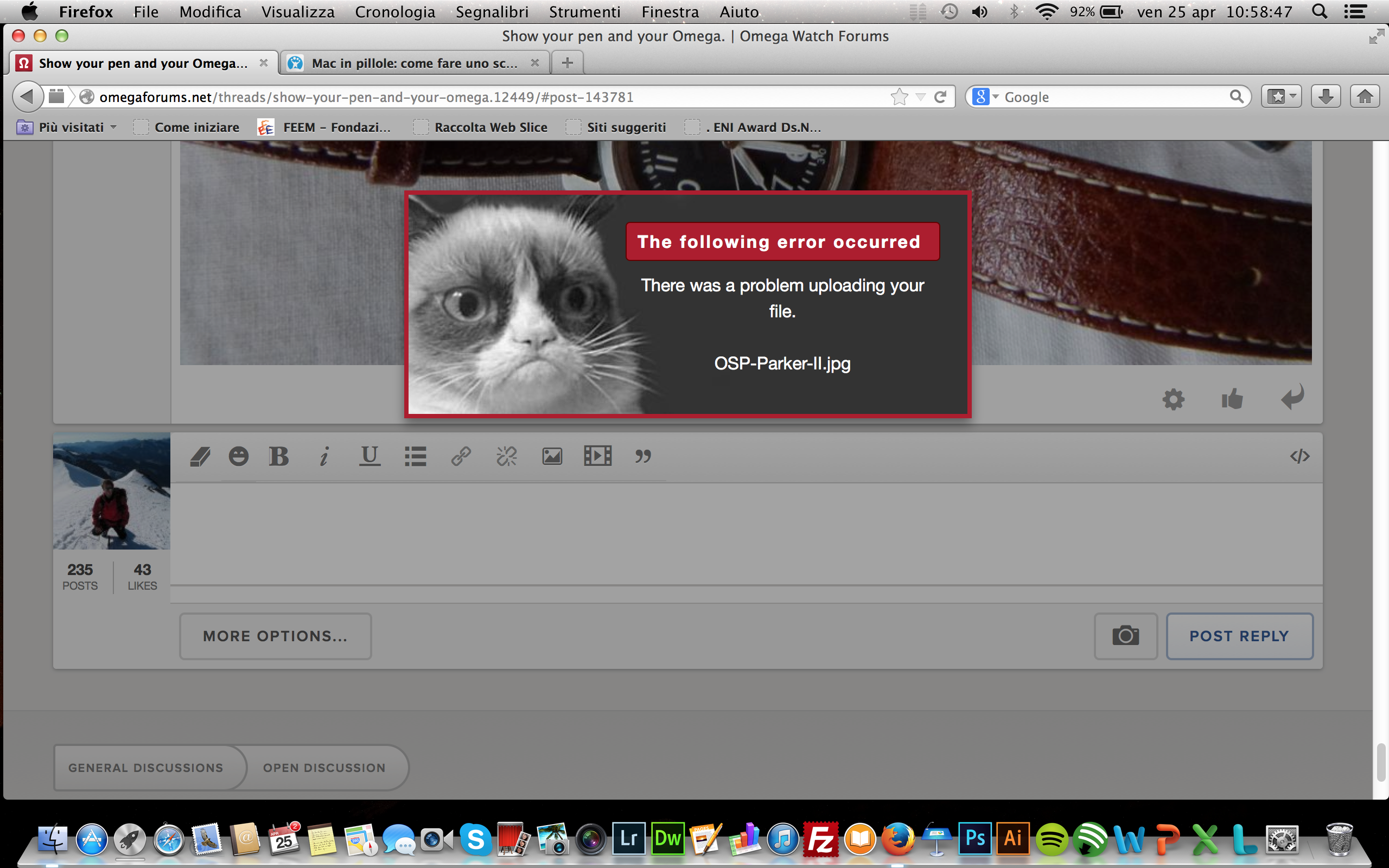The image size is (1389, 868).
Task: Click the Bold formatting icon
Action: 278,456
